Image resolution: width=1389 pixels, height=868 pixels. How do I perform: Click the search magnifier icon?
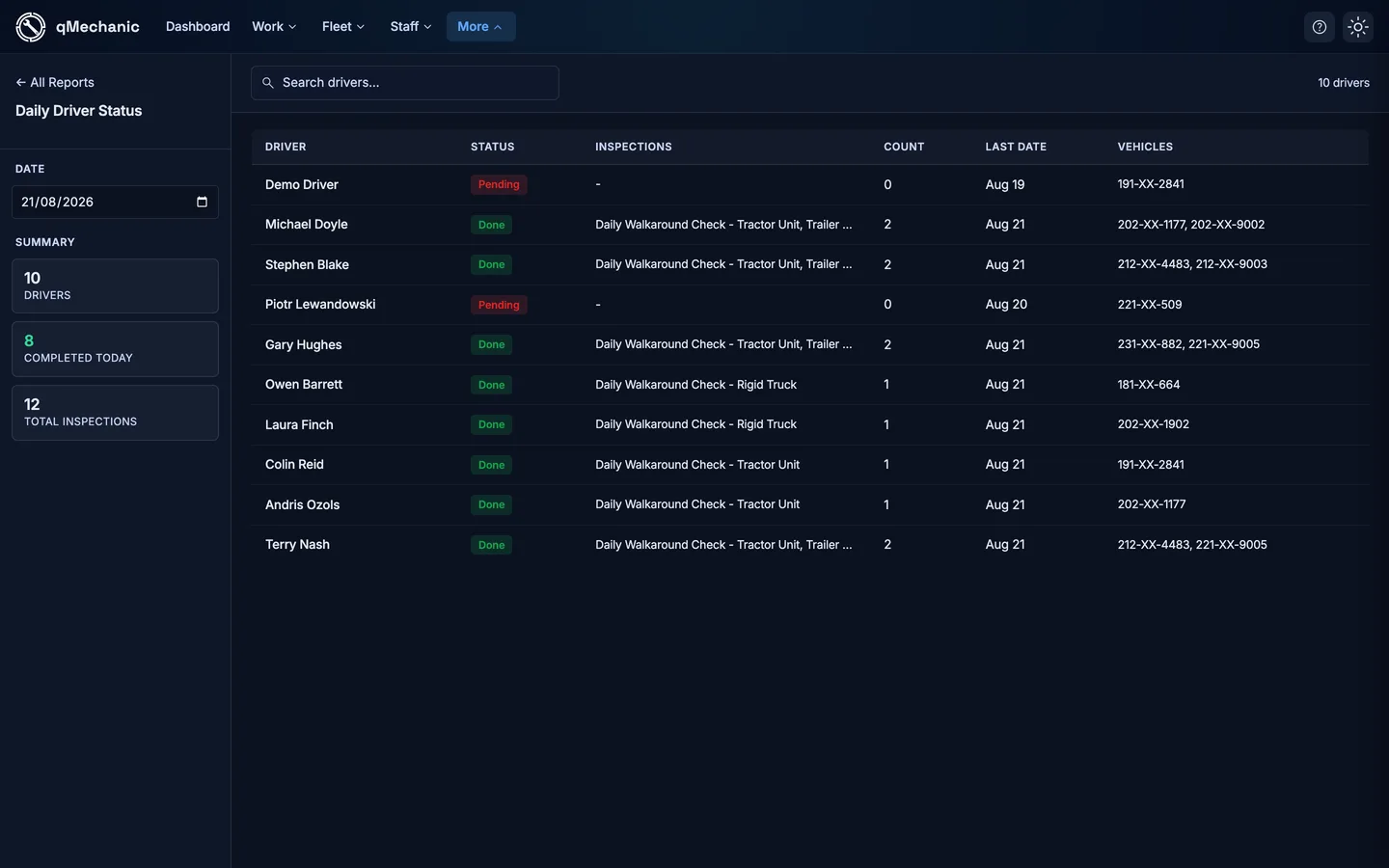[268, 83]
